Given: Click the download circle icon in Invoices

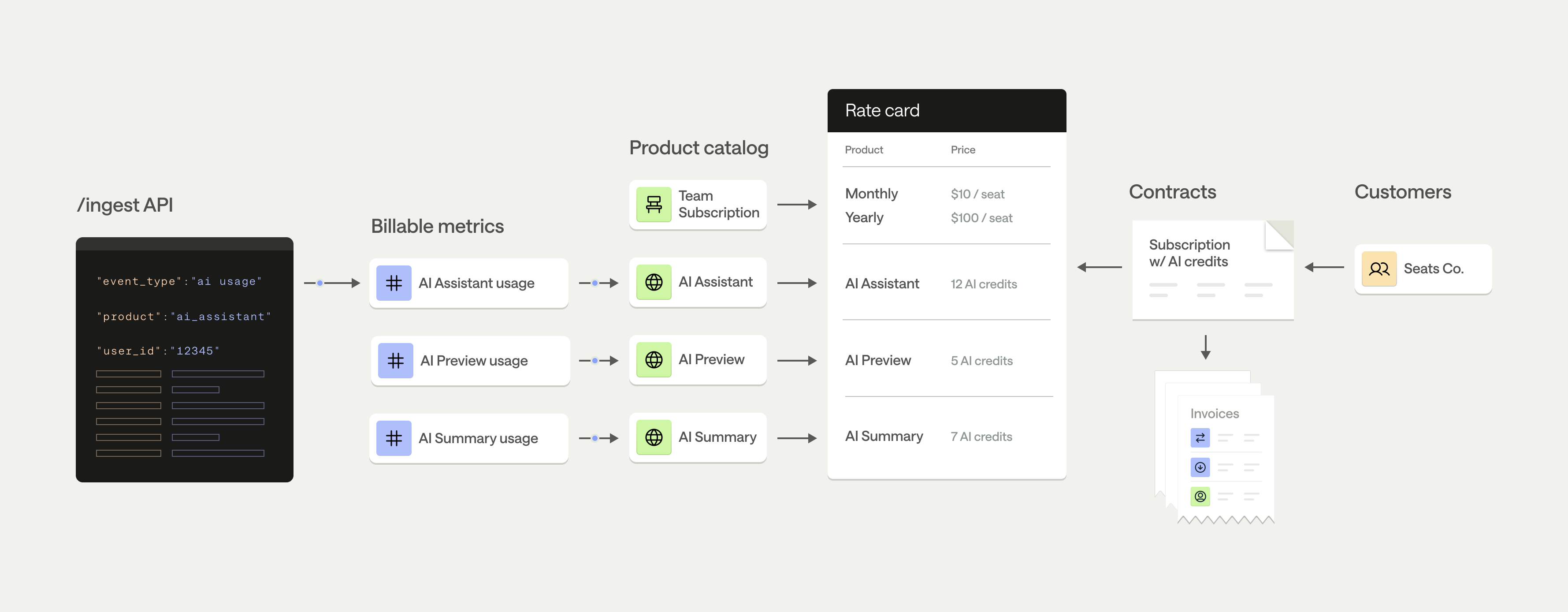Looking at the screenshot, I should pos(1200,467).
